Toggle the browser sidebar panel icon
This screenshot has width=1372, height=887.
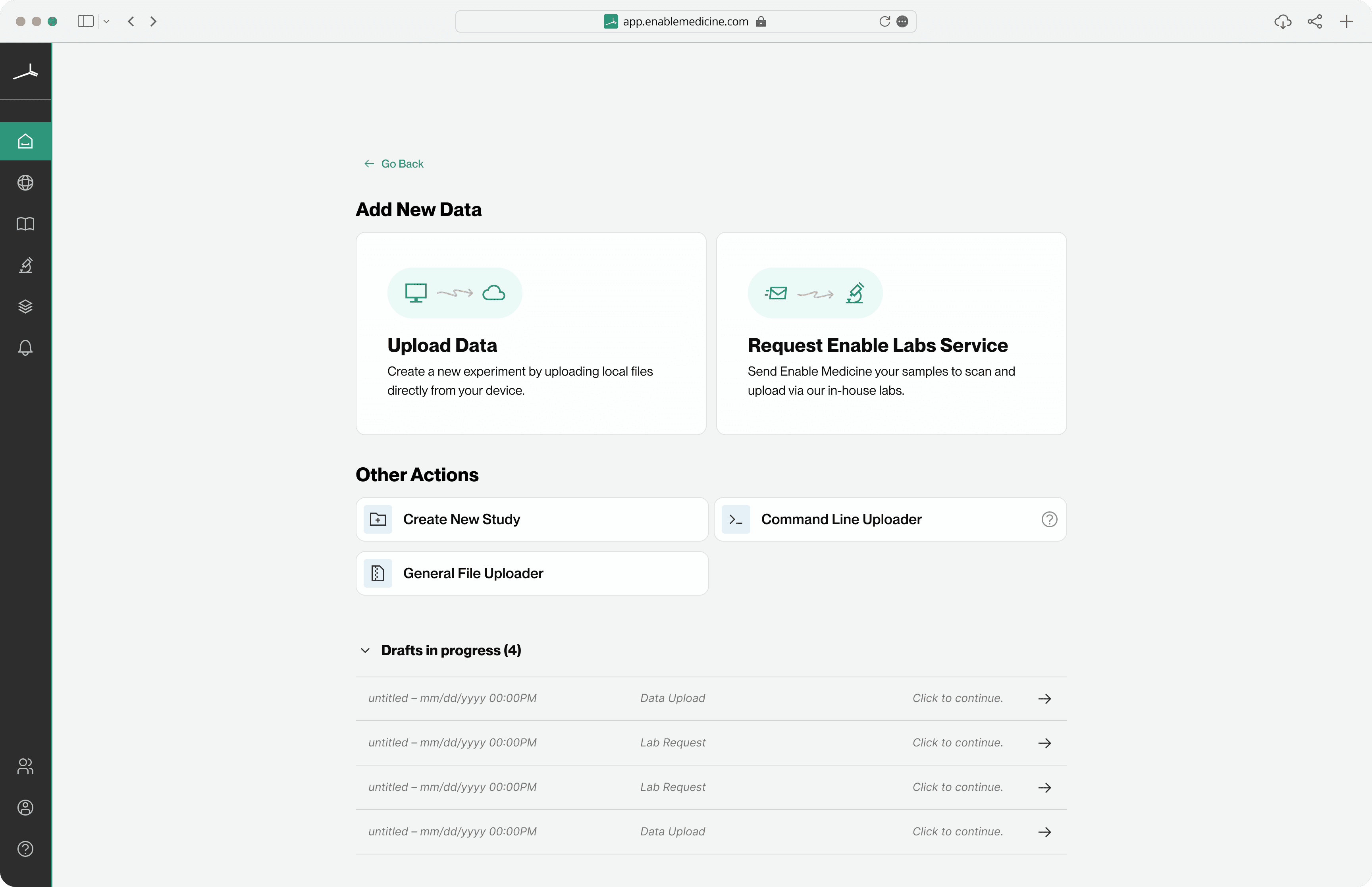click(x=85, y=21)
